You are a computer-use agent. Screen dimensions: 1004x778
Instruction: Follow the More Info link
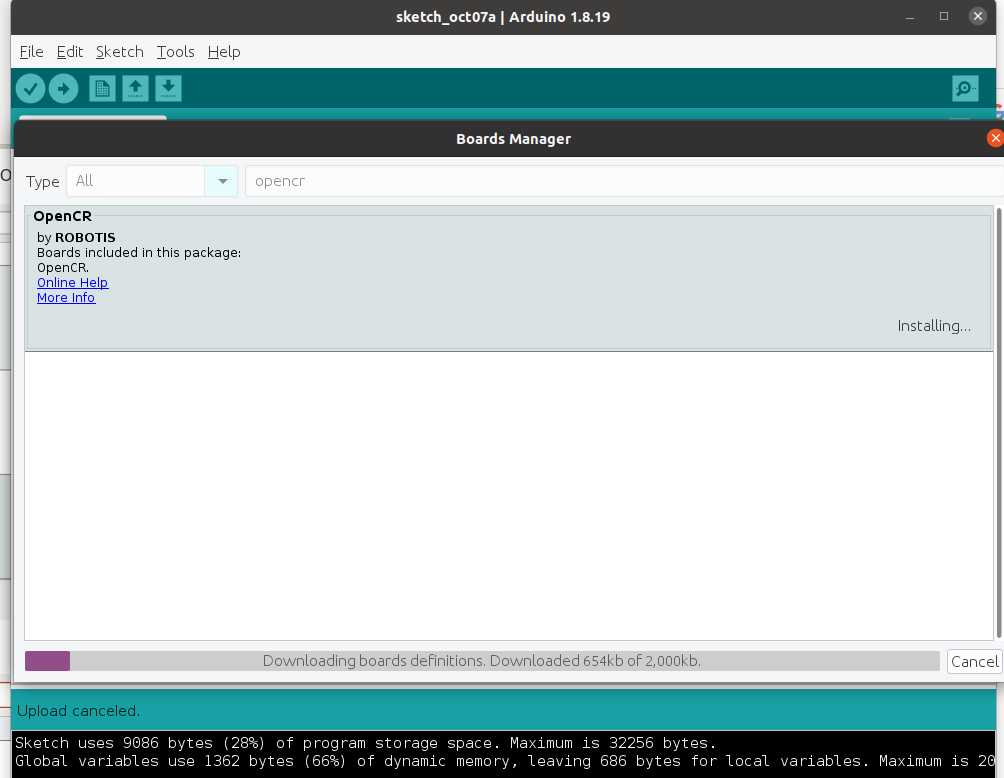(66, 298)
